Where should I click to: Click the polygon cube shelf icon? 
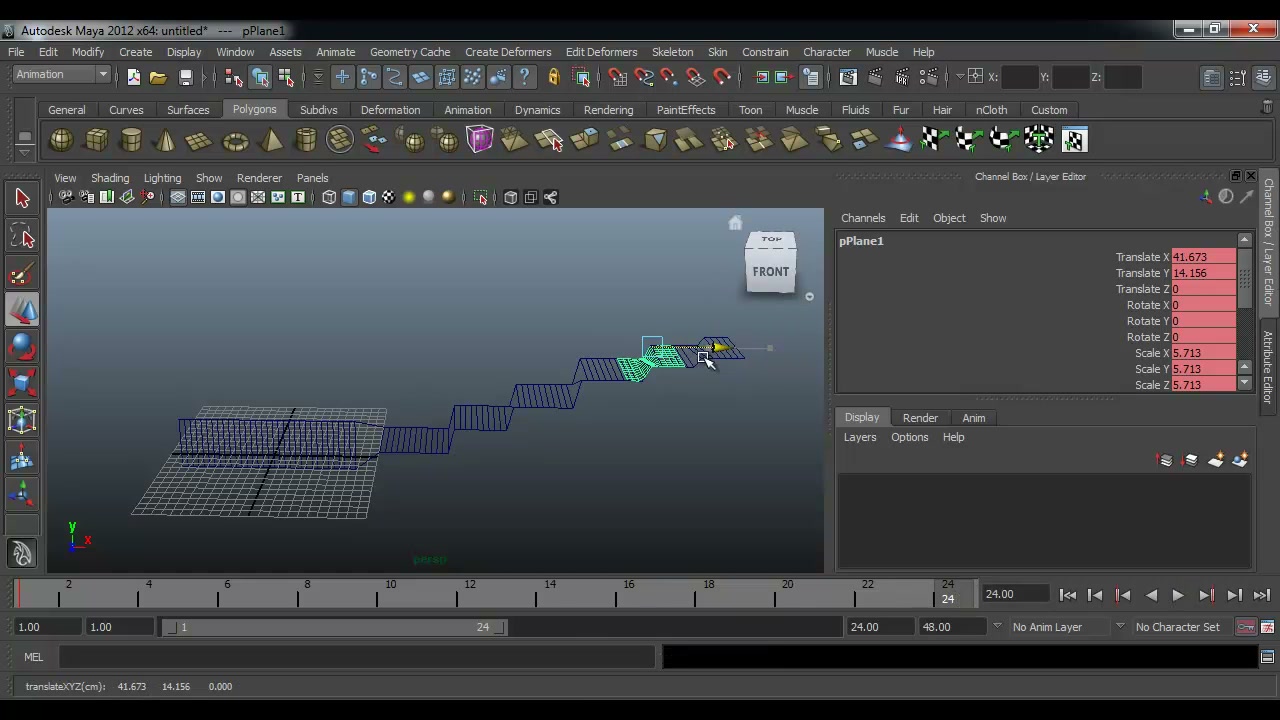pos(96,141)
